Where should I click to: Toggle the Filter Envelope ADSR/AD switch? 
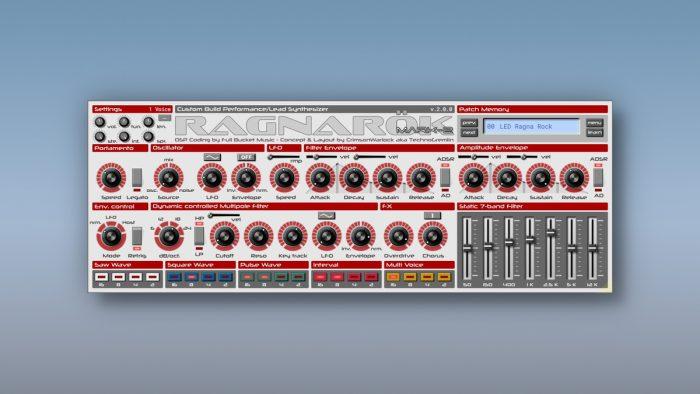[445, 177]
